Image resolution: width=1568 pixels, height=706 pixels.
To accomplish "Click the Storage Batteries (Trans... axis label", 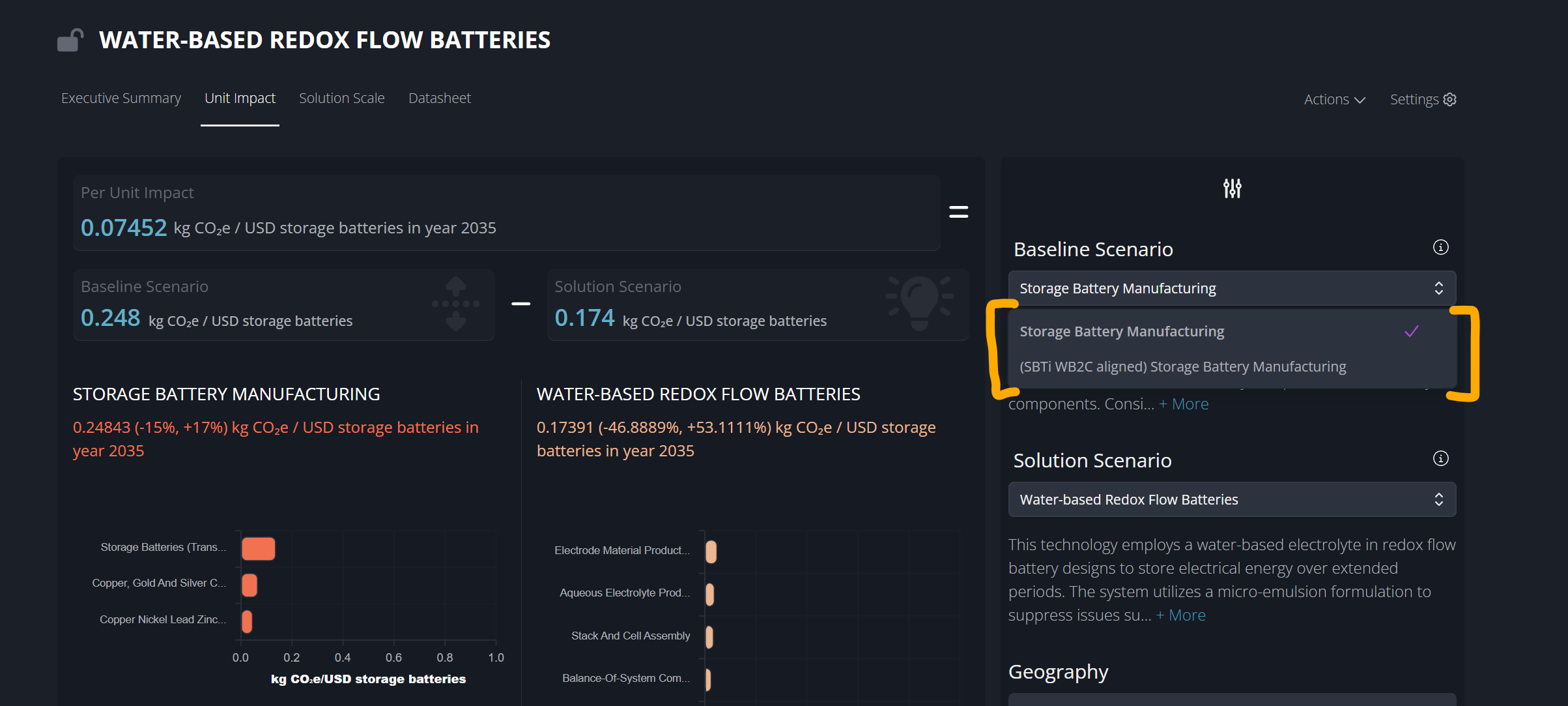I will click(x=164, y=548).
